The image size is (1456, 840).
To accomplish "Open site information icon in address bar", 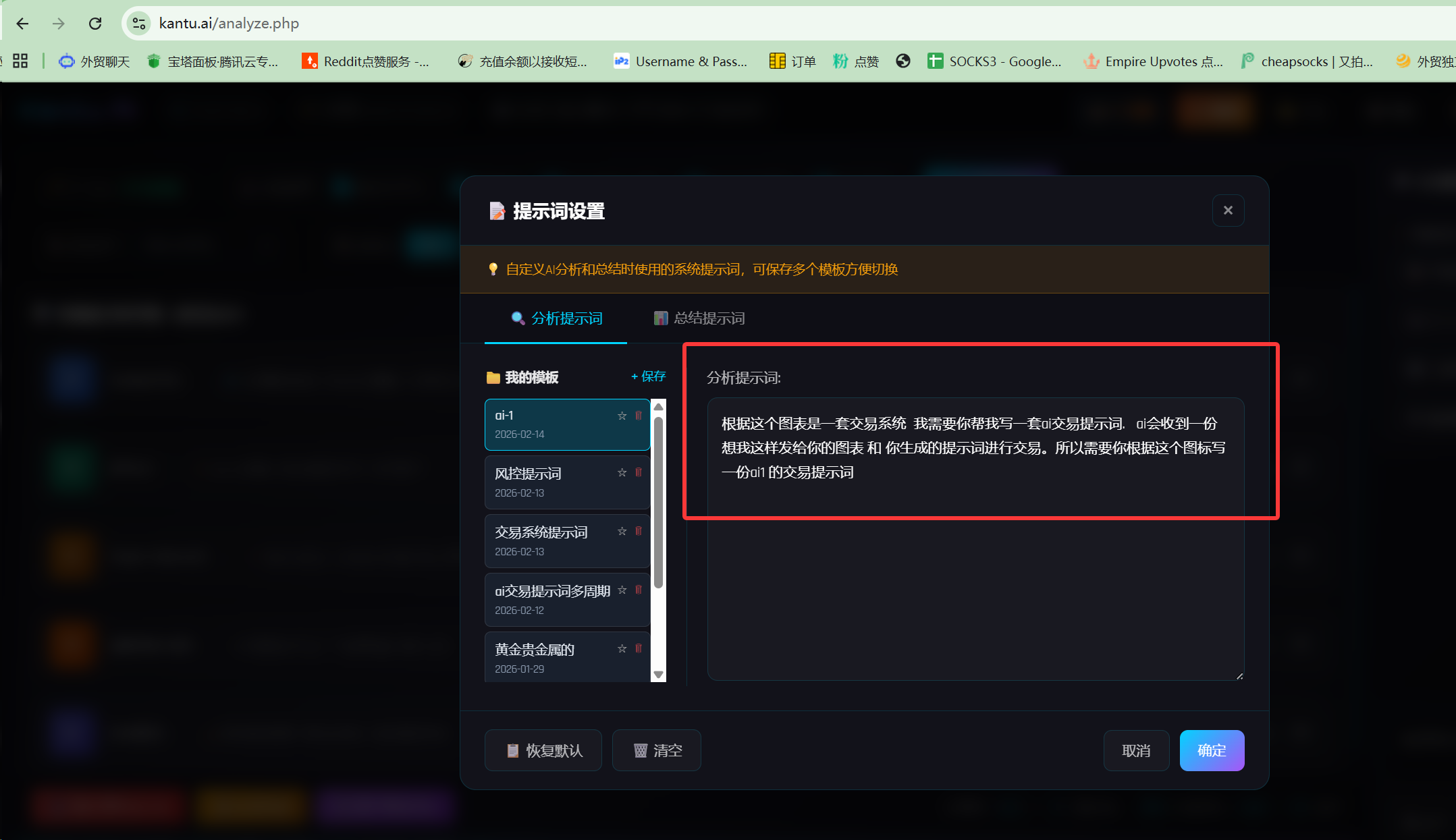I will point(139,24).
